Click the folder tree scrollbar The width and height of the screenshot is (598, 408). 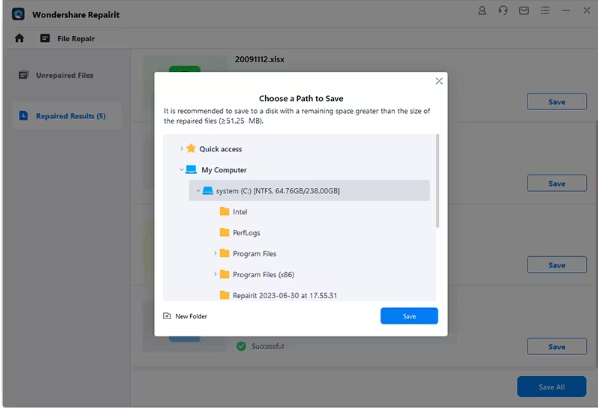437,181
